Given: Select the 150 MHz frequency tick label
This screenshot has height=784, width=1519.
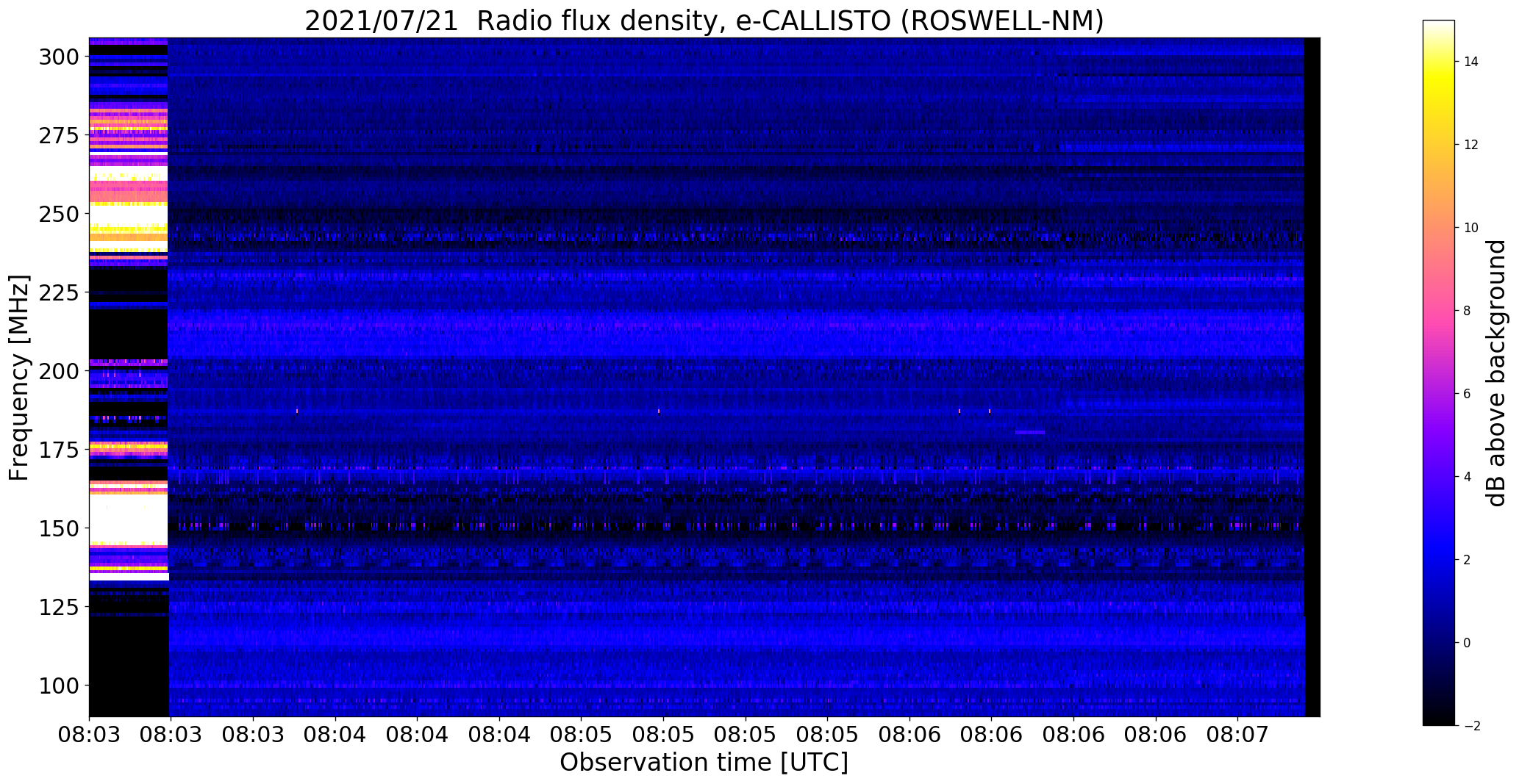Looking at the screenshot, I should [x=60, y=528].
